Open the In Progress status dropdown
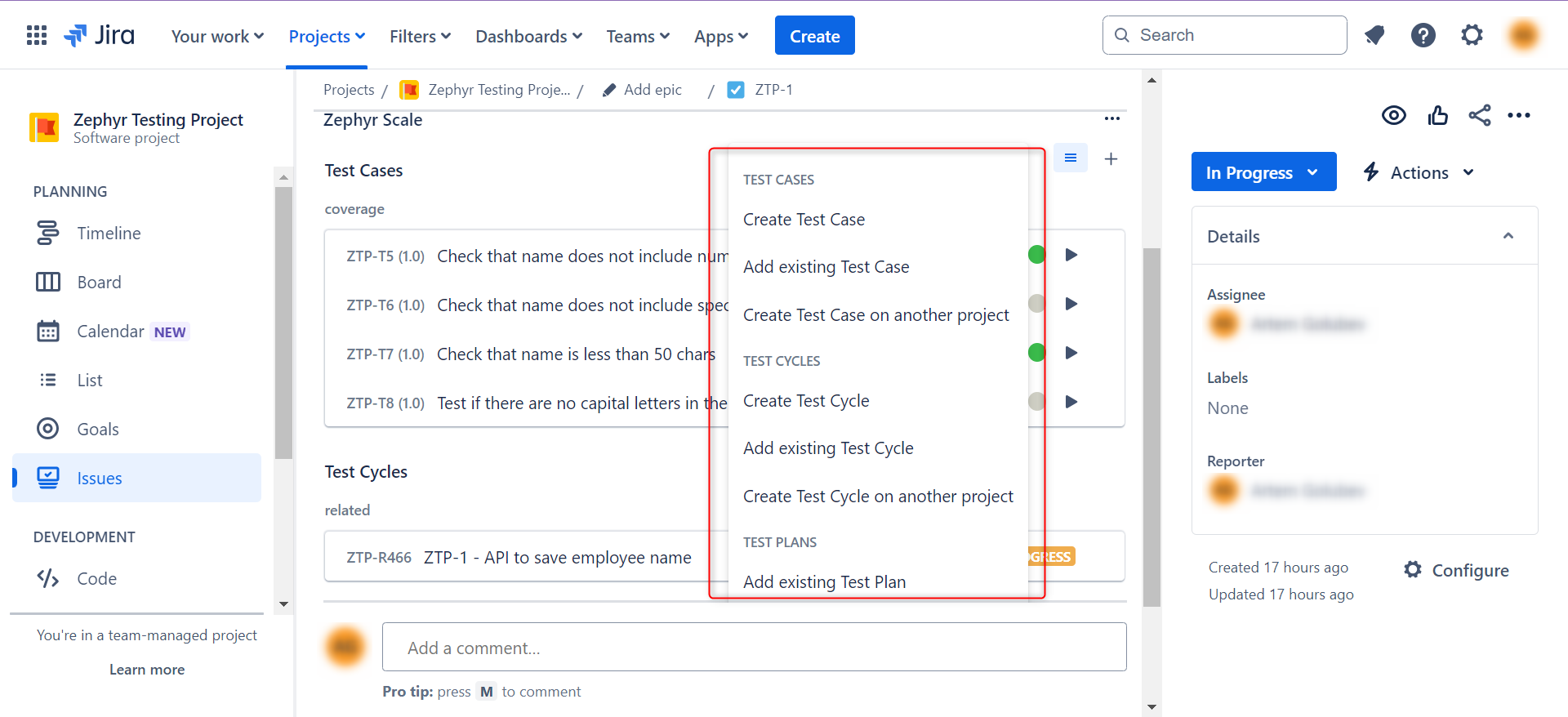Screen dimensions: 1568x717 [x=1263, y=172]
